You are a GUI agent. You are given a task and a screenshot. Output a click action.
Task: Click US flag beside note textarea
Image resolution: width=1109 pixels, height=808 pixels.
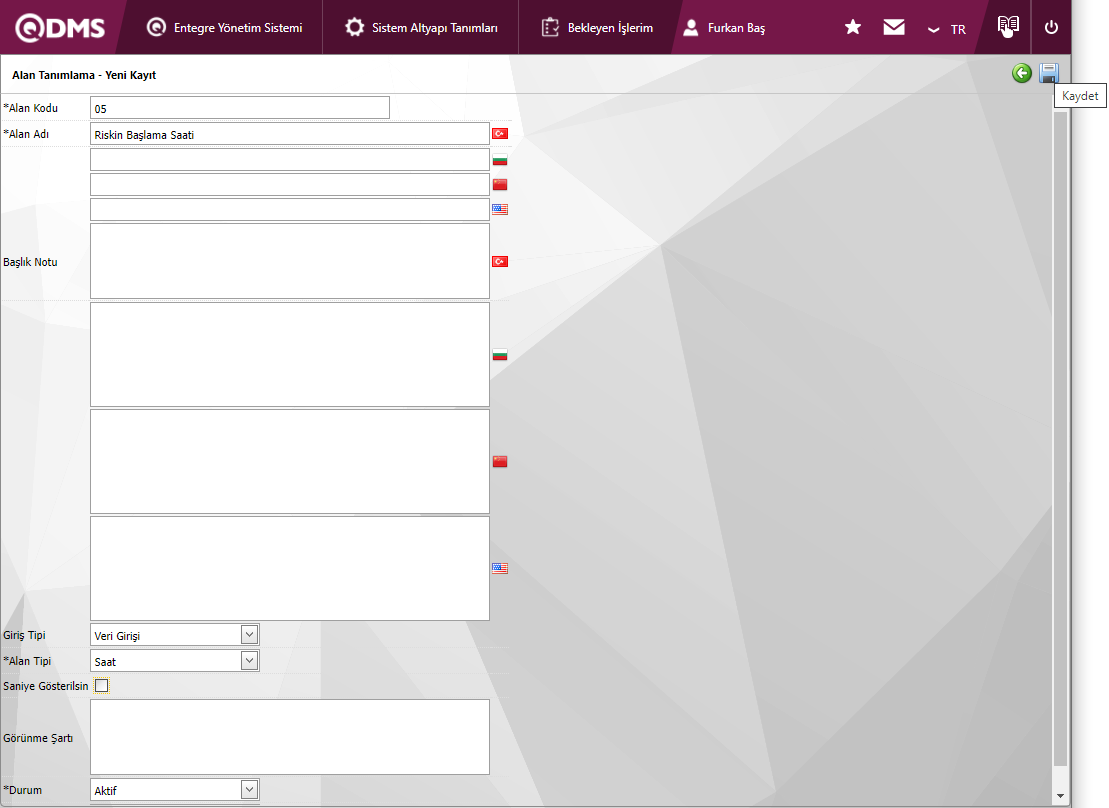[x=500, y=568]
